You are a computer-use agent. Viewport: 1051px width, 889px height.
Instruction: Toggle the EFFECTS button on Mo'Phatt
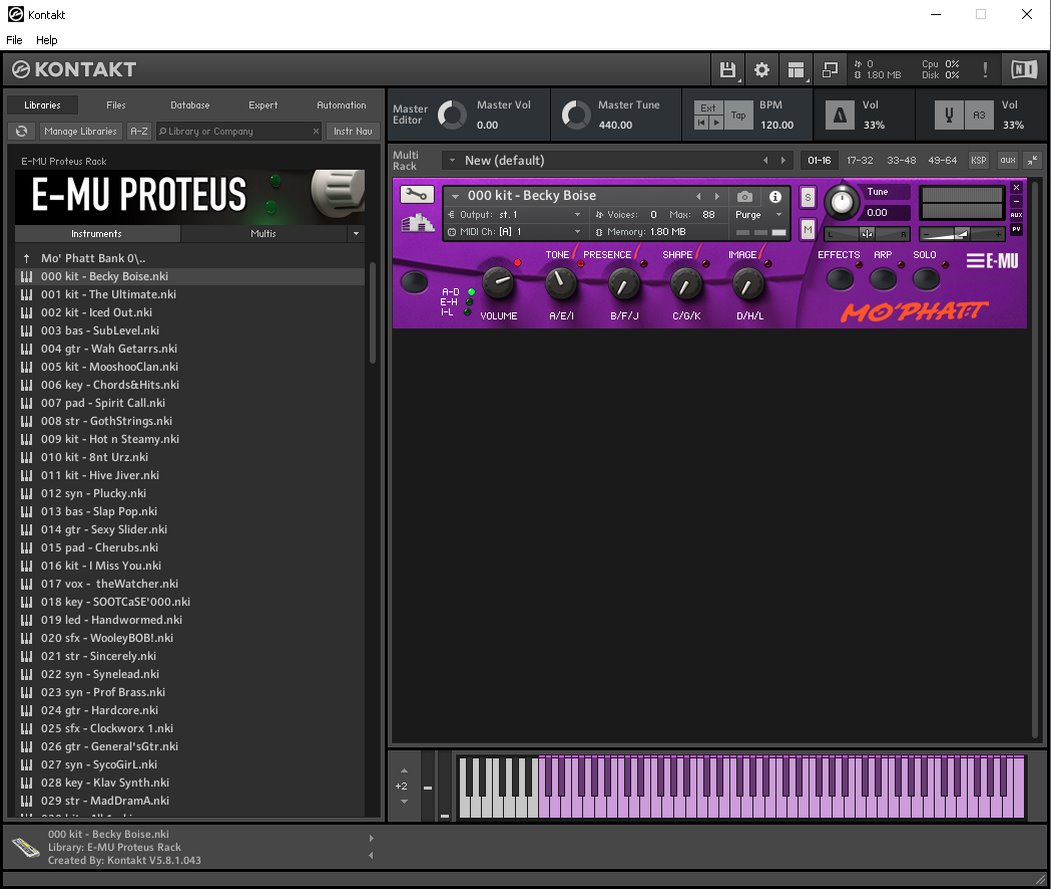pyautogui.click(x=838, y=279)
